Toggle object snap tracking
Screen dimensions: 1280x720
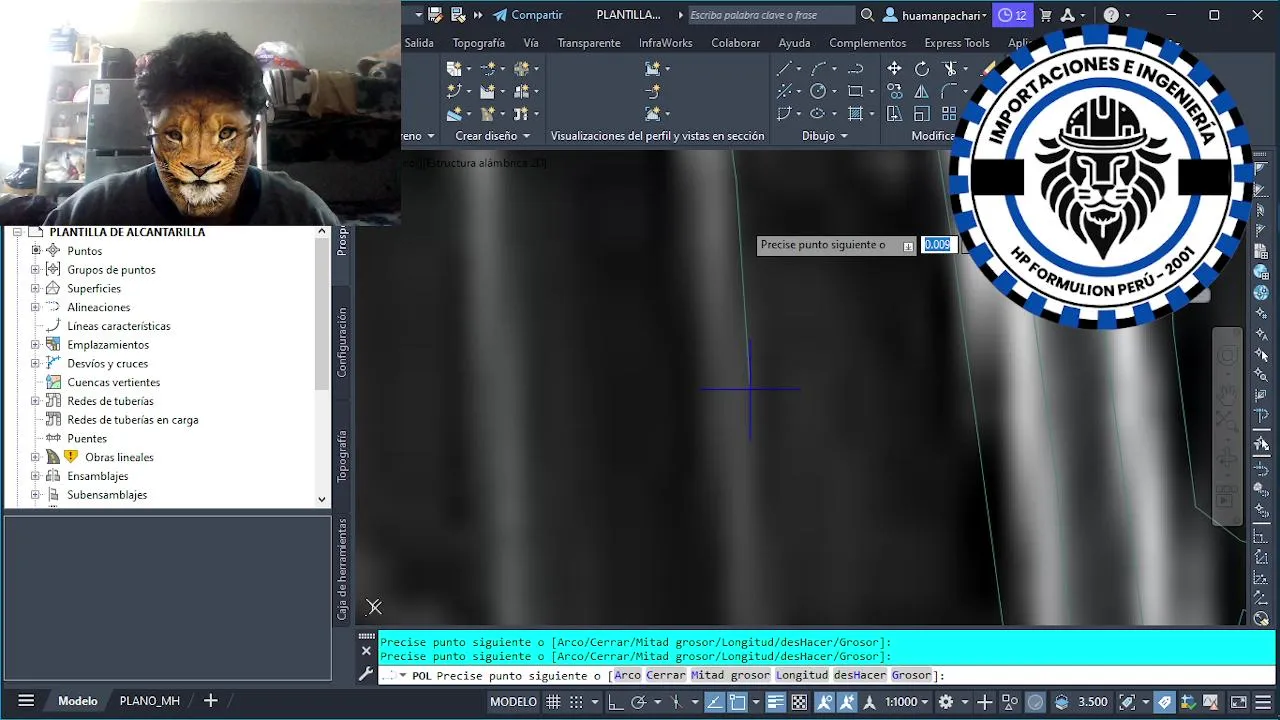tap(714, 702)
